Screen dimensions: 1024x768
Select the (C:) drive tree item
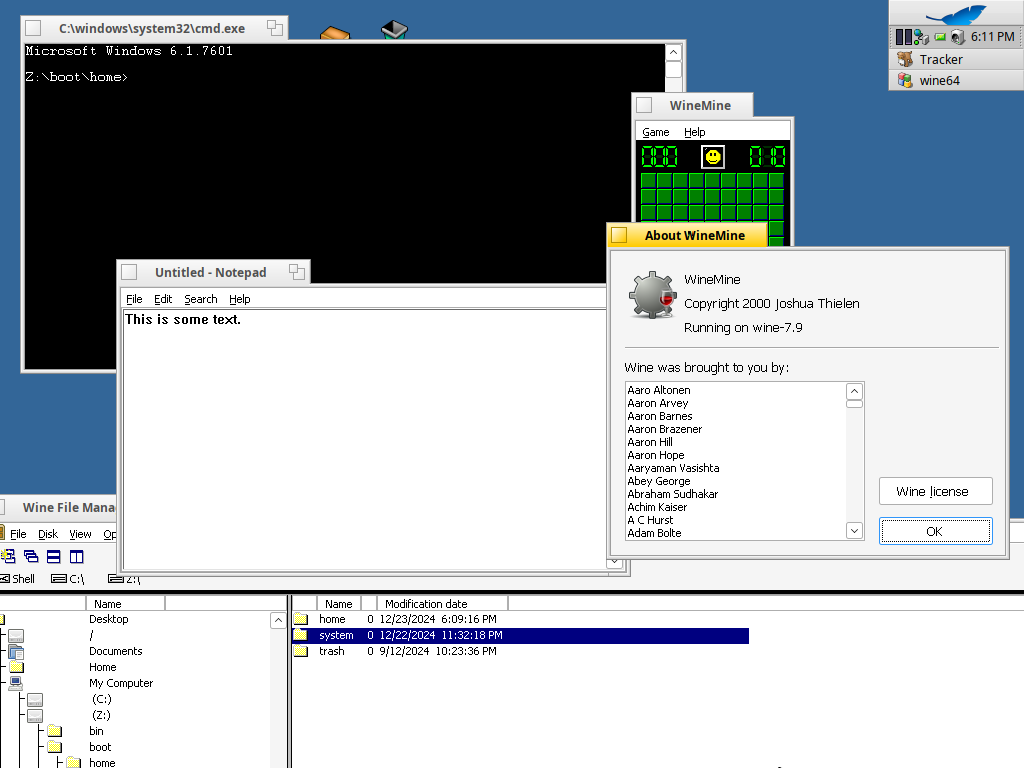tap(102, 699)
